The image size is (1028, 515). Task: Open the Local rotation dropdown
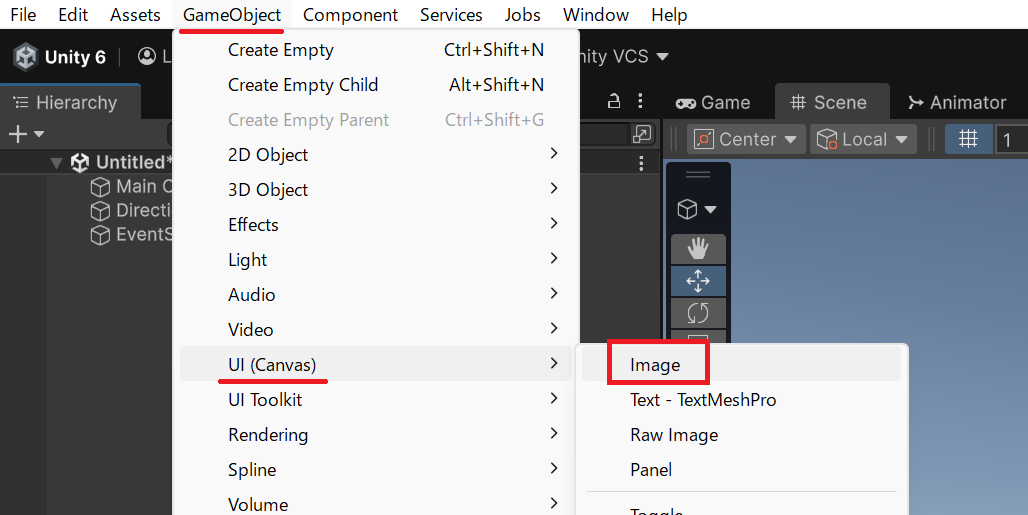click(x=863, y=139)
